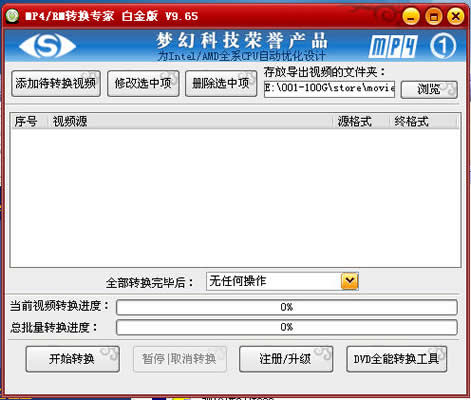The height and width of the screenshot is (400, 471).
Task: Click 浏览 to browse output folder
Action: click(429, 89)
